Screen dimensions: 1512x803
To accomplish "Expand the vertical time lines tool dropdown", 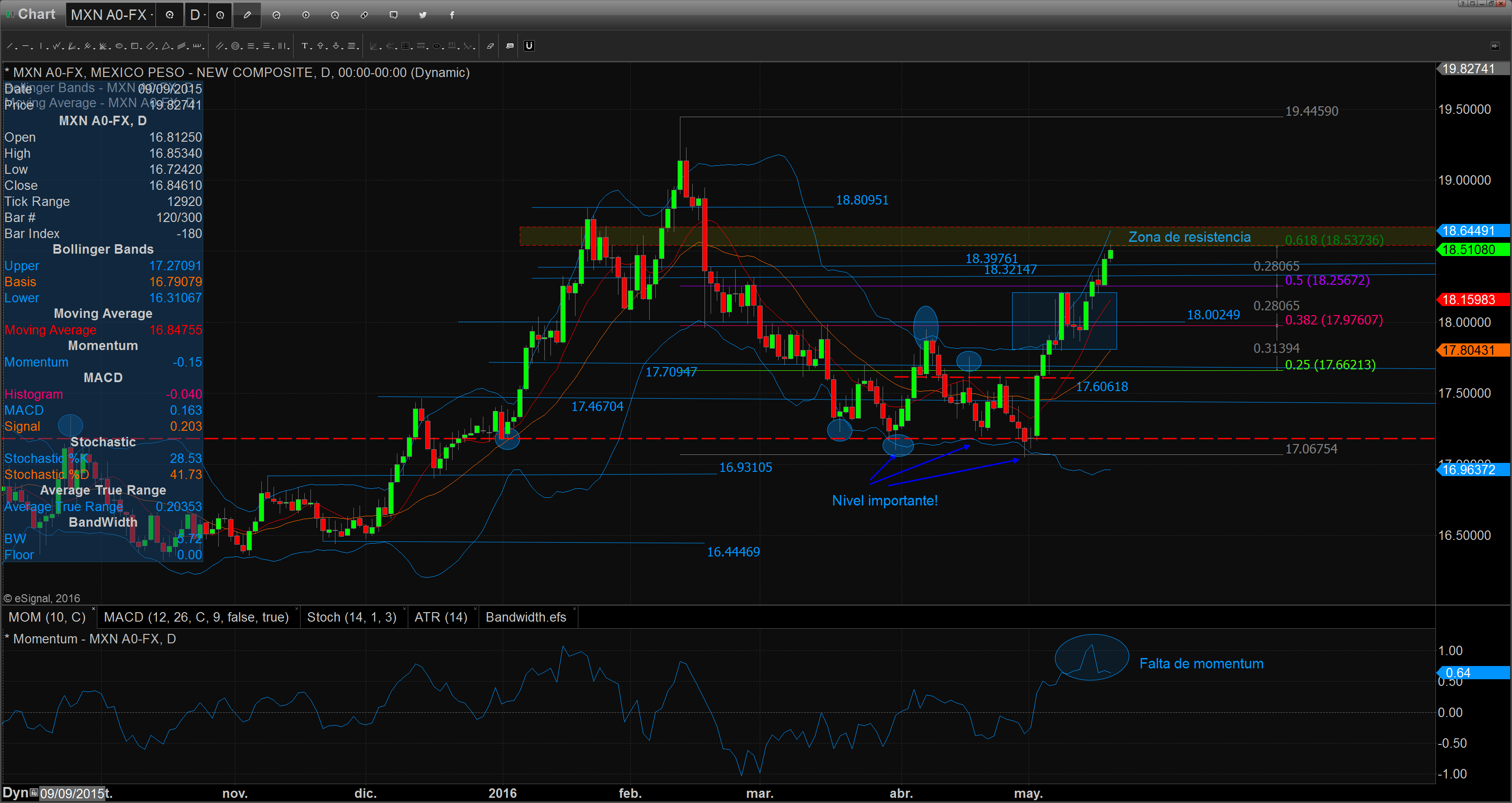I will (289, 48).
